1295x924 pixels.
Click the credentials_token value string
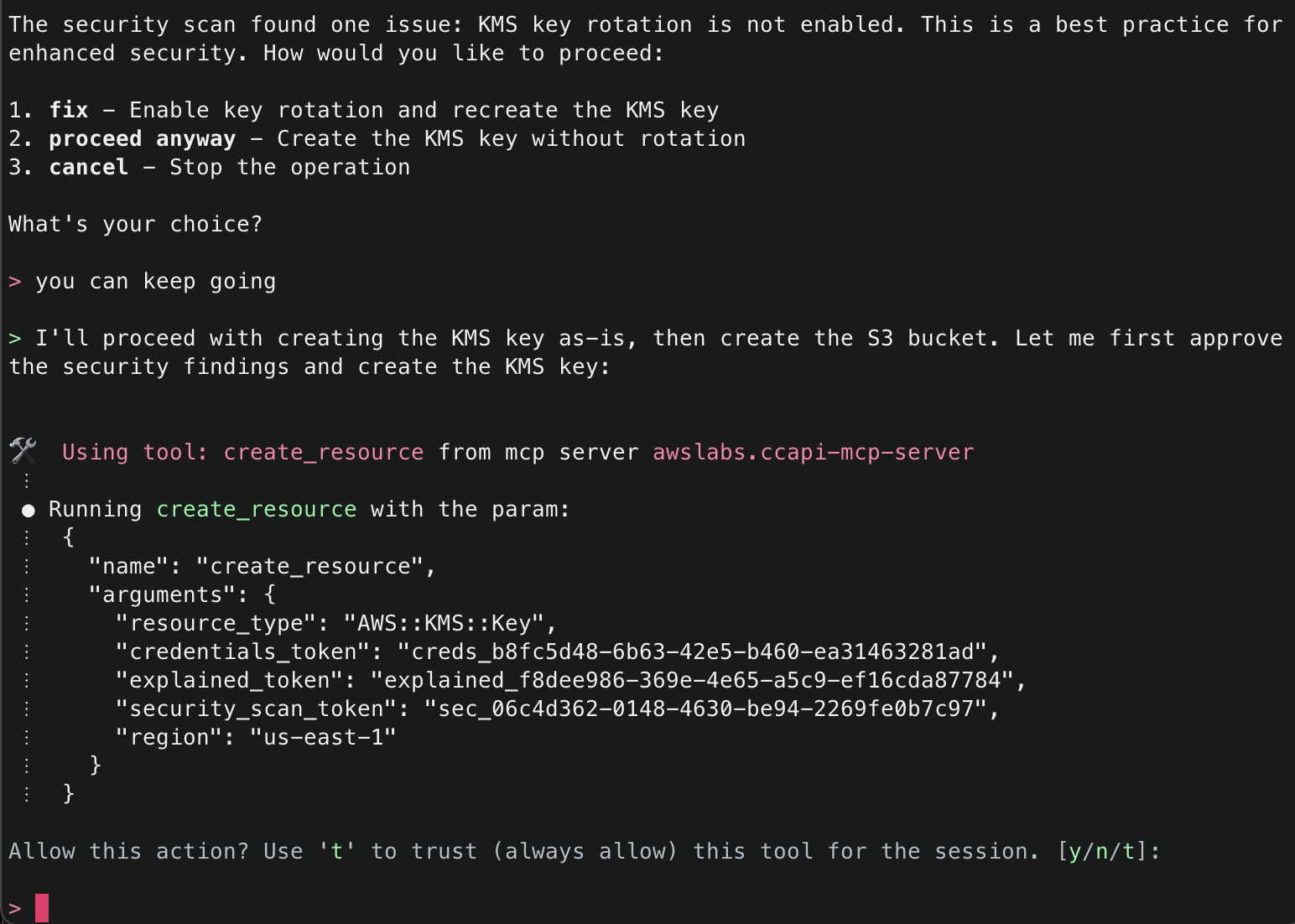(x=698, y=652)
